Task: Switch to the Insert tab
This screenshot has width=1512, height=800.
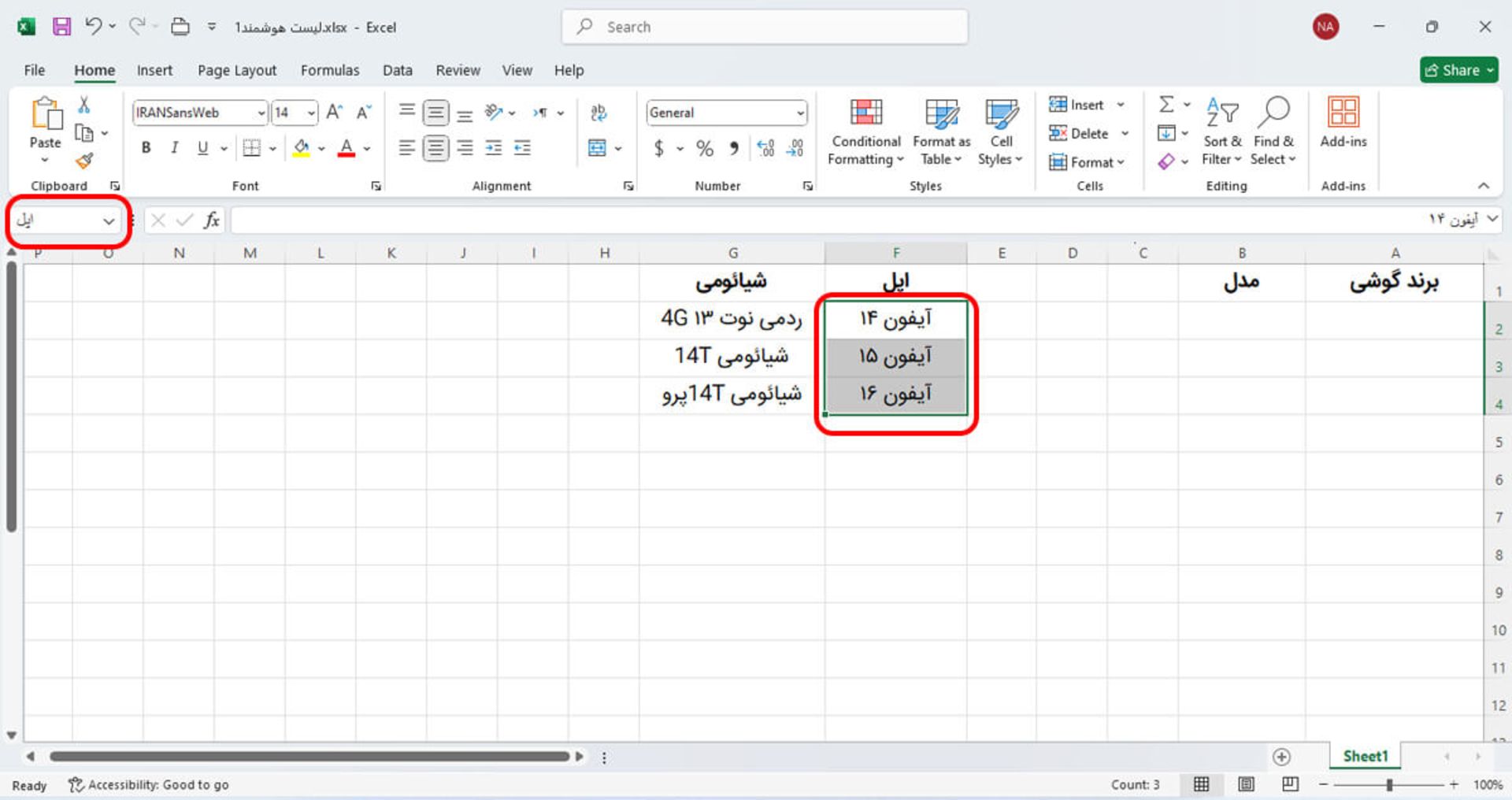Action: (154, 70)
